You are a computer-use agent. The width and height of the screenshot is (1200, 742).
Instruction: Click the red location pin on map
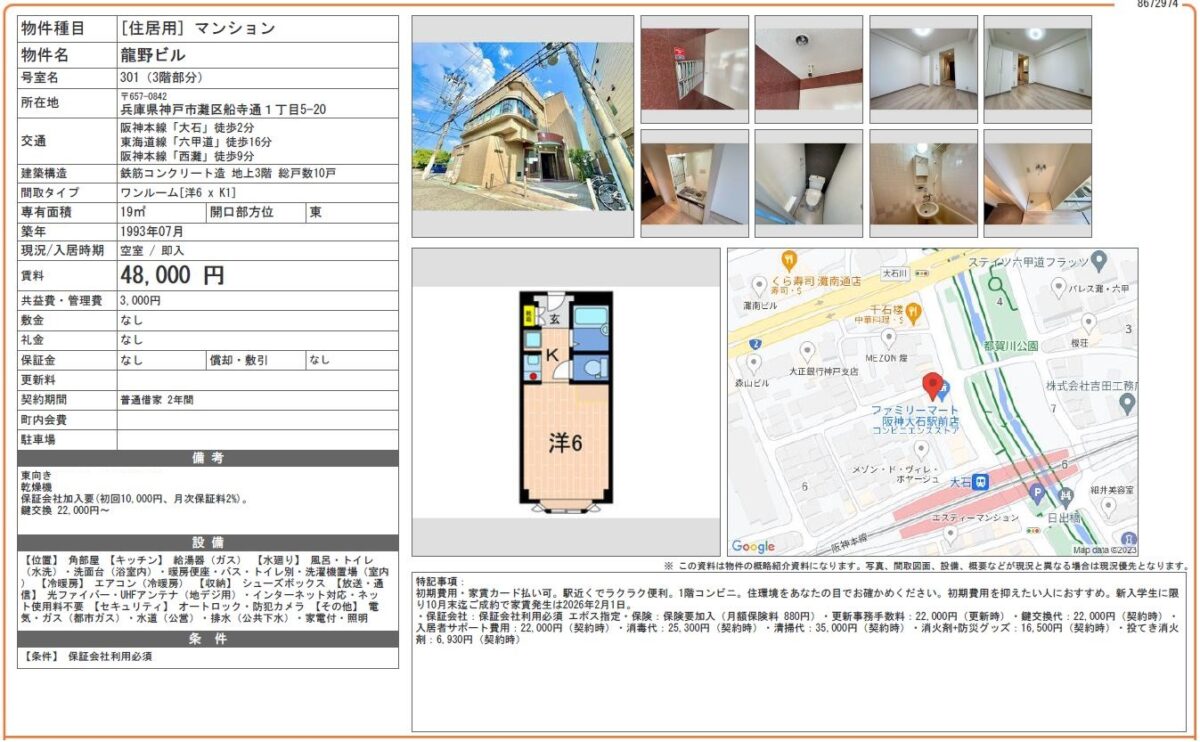tap(933, 386)
